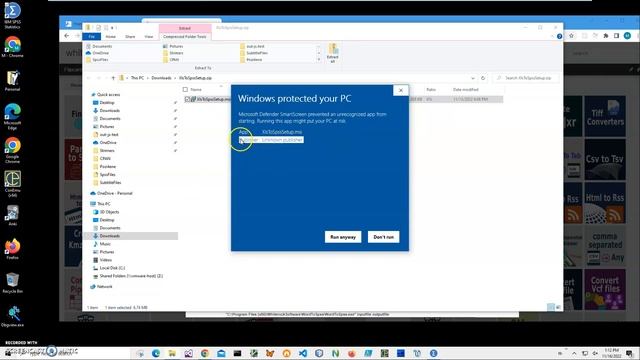Open notification center in taskbar

[x=630, y=353]
